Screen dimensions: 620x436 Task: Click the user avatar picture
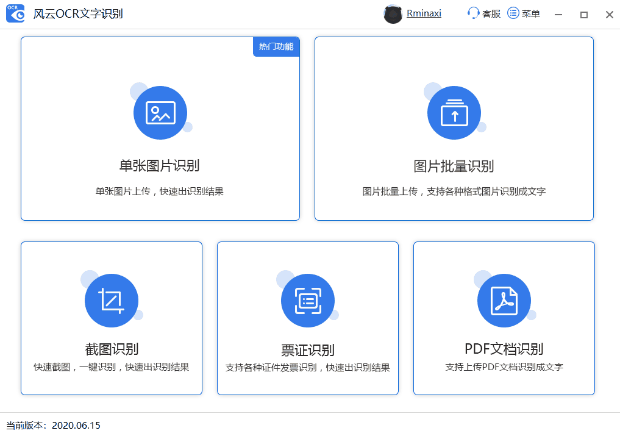click(393, 14)
